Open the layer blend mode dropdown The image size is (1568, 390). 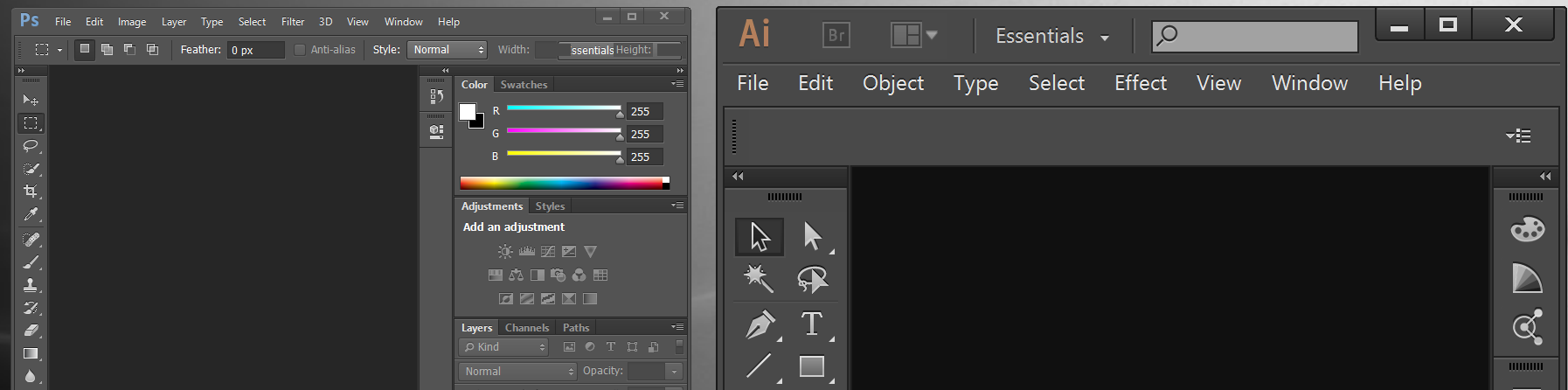(518, 372)
